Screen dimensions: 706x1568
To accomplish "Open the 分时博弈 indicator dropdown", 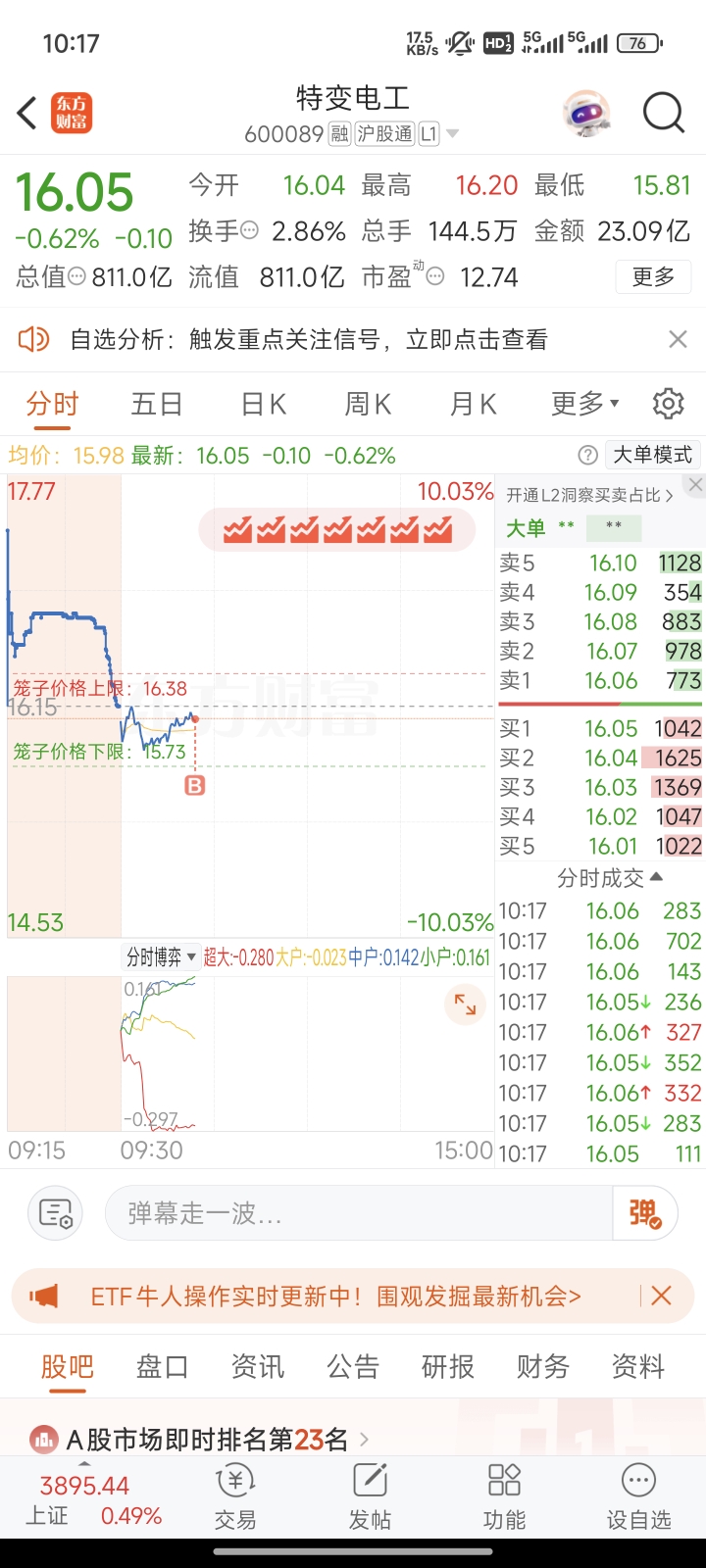I will click(161, 957).
